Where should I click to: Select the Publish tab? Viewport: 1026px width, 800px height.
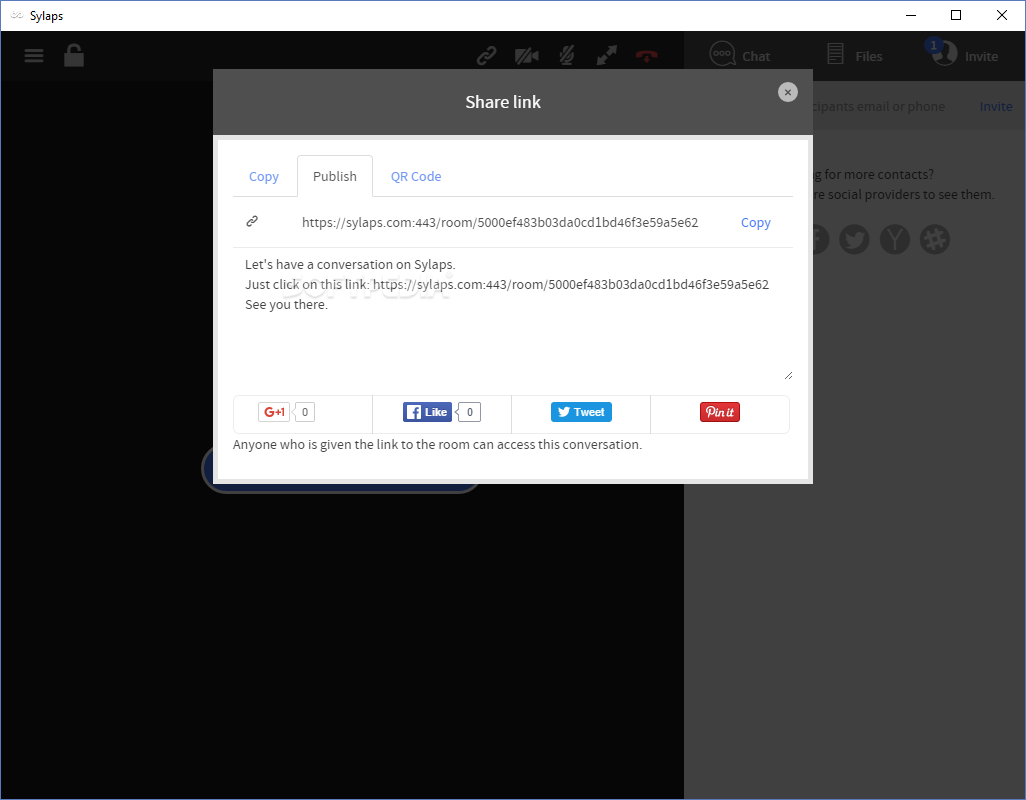[335, 177]
